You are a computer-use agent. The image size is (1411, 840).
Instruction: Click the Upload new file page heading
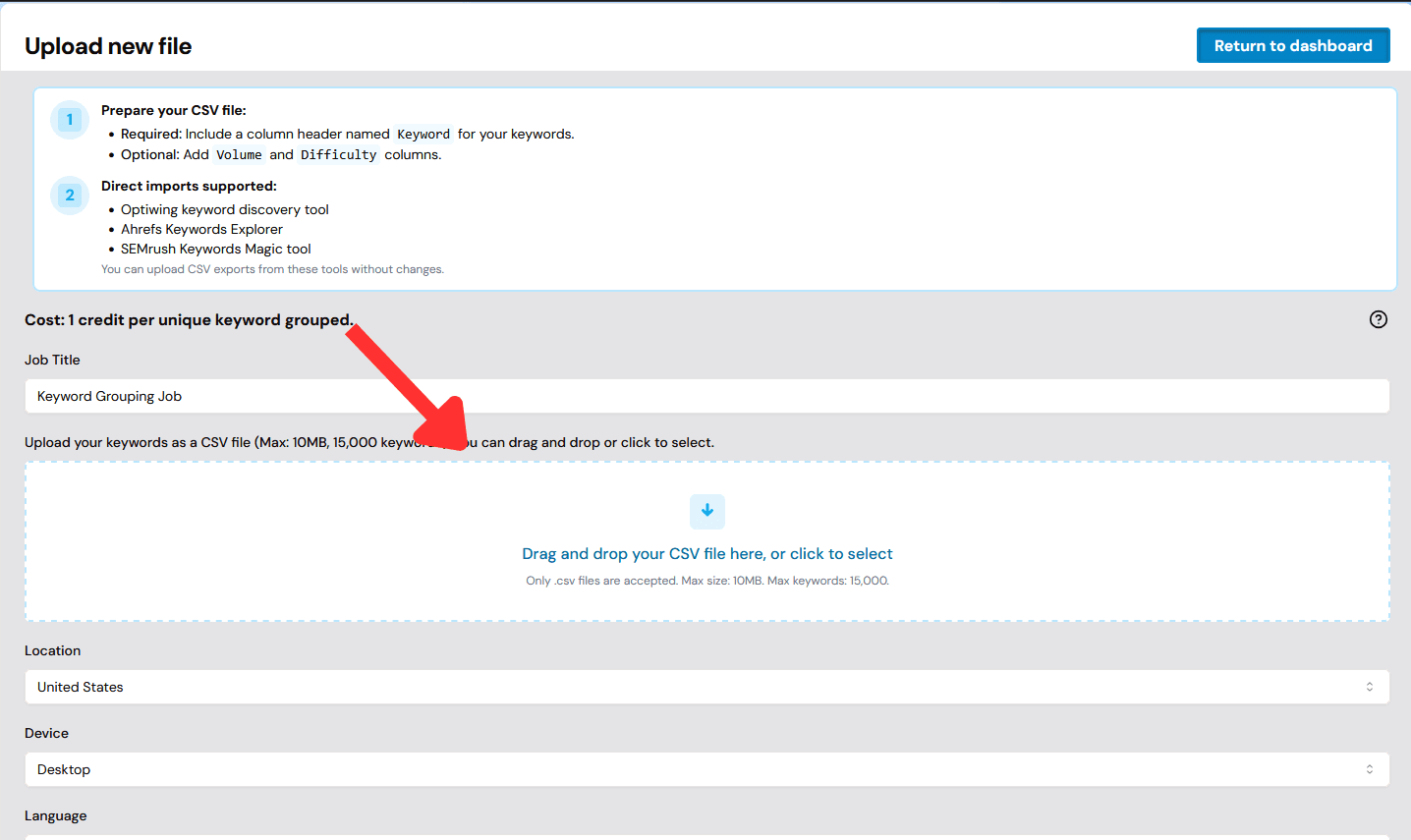tap(107, 45)
